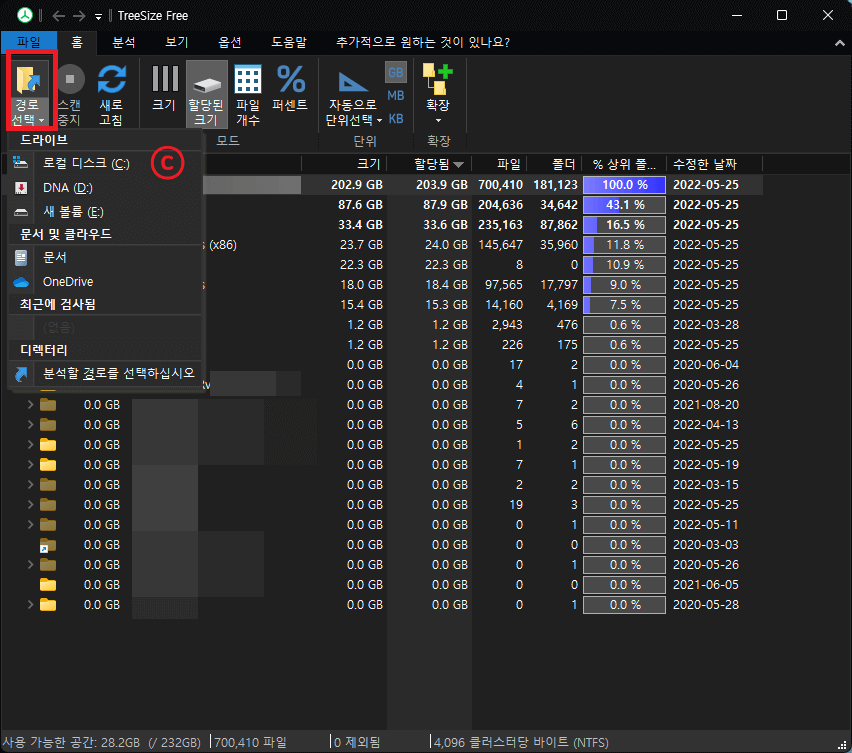Viewport: 852px width, 753px height.
Task: Select 할당된 크기 mode icon
Action: pos(206,85)
